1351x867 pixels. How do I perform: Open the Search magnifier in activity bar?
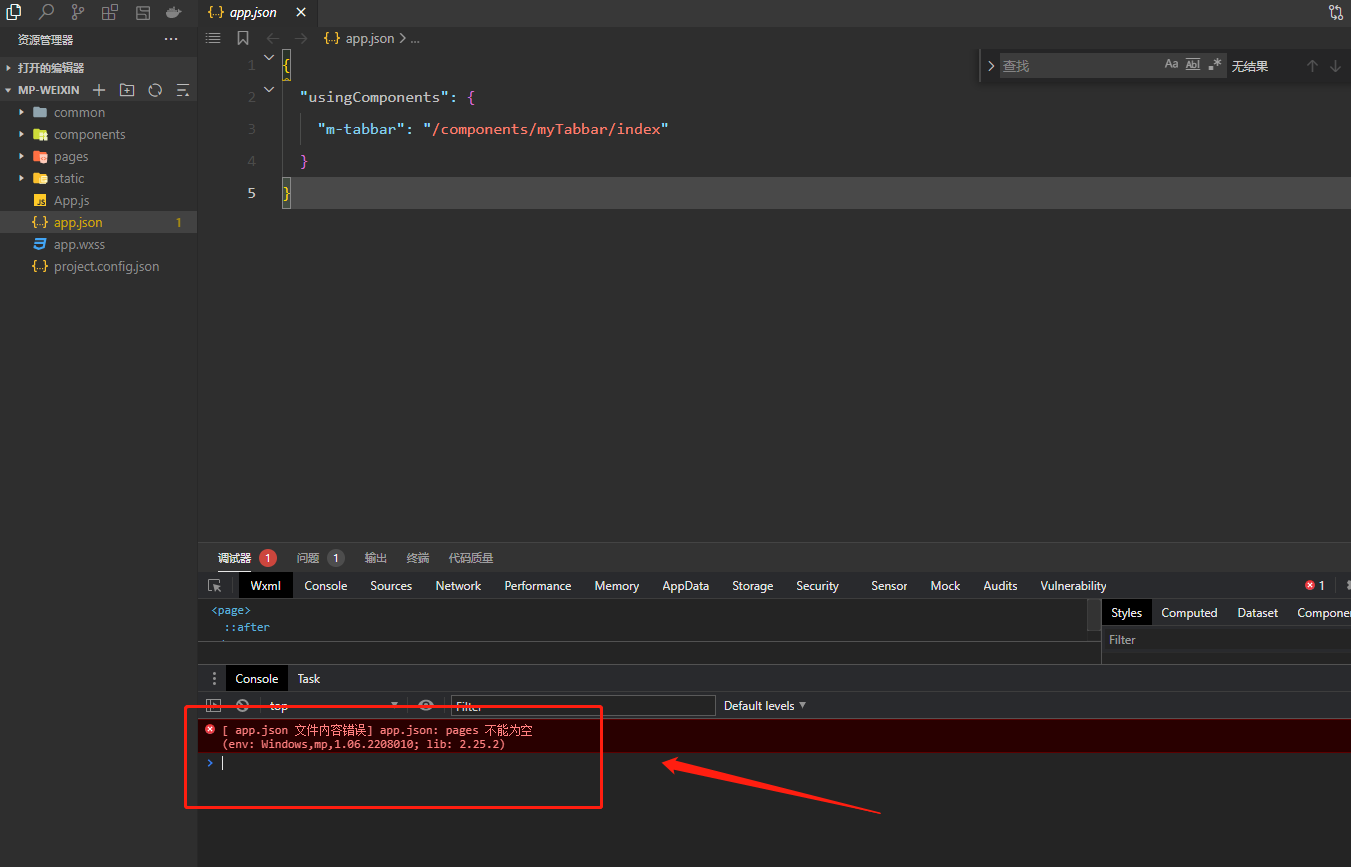[x=46, y=12]
